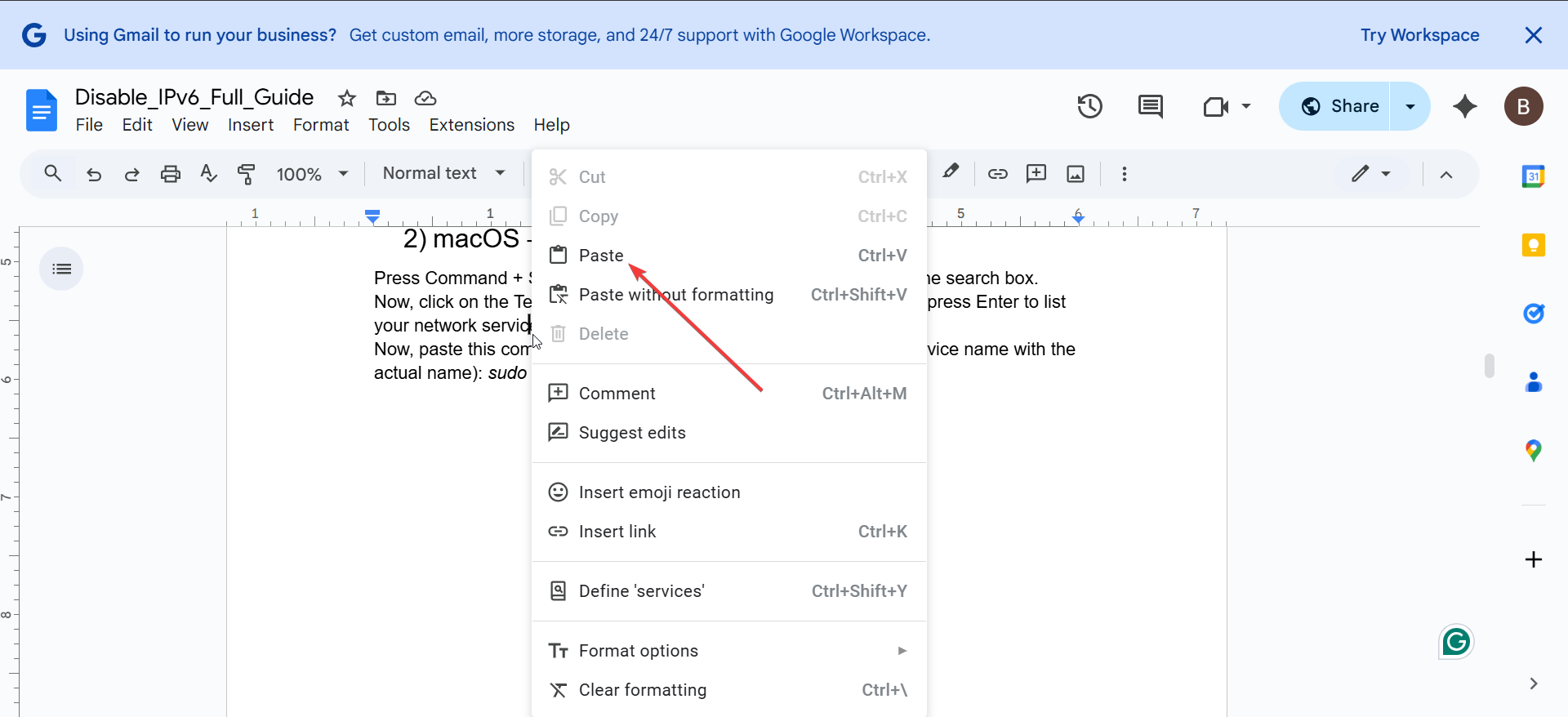Click the Try Workspace link

tap(1419, 35)
